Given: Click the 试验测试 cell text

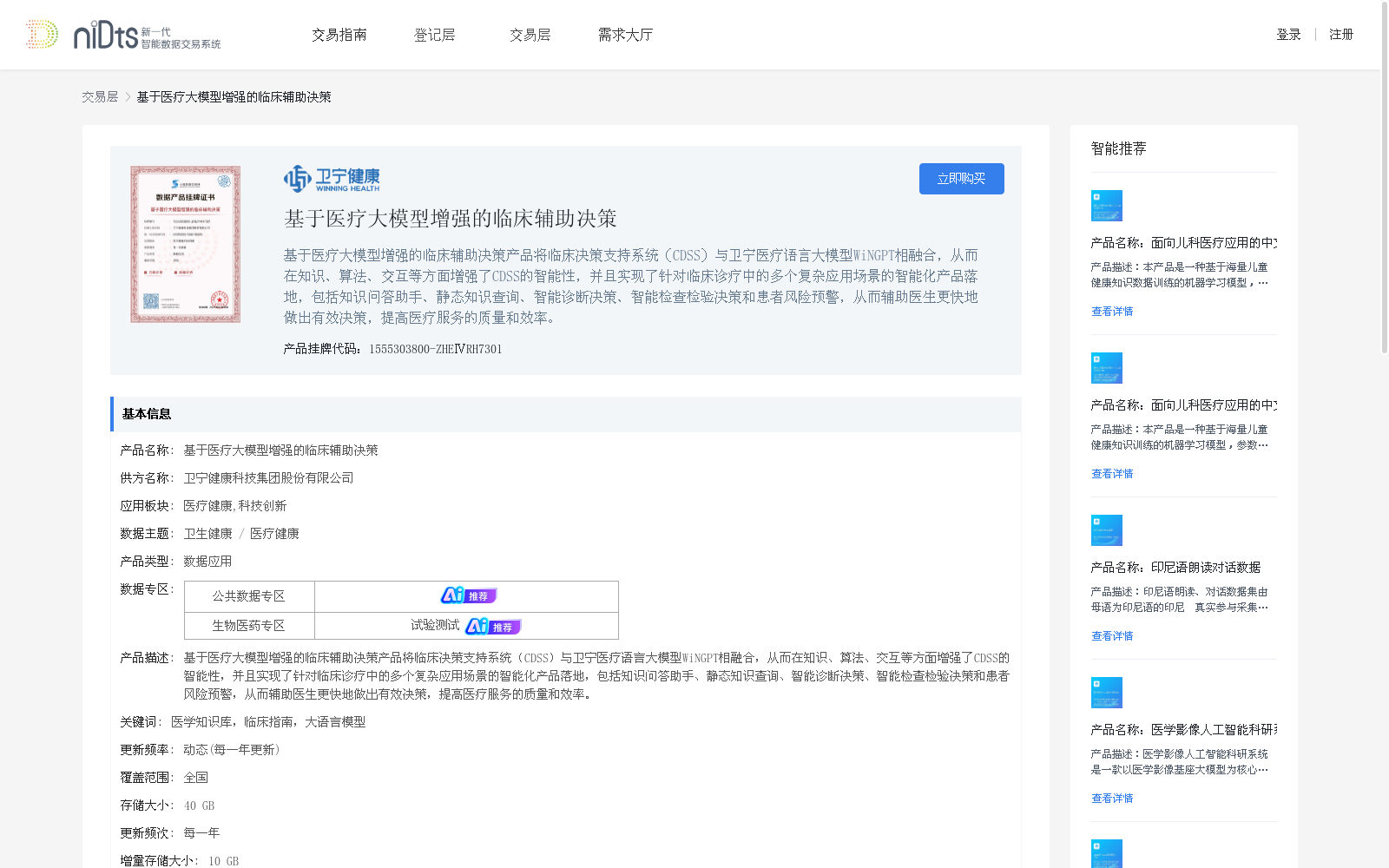Looking at the screenshot, I should point(435,625).
